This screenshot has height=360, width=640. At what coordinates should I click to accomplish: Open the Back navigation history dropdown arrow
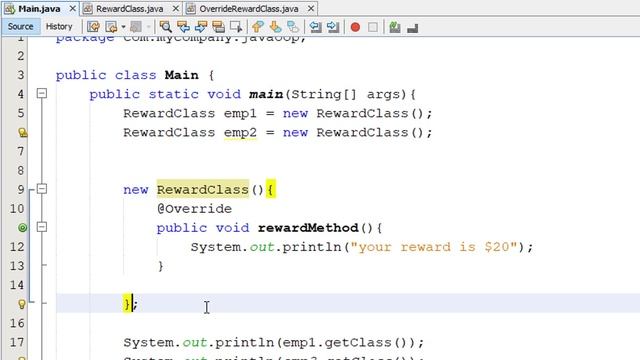[123, 27]
